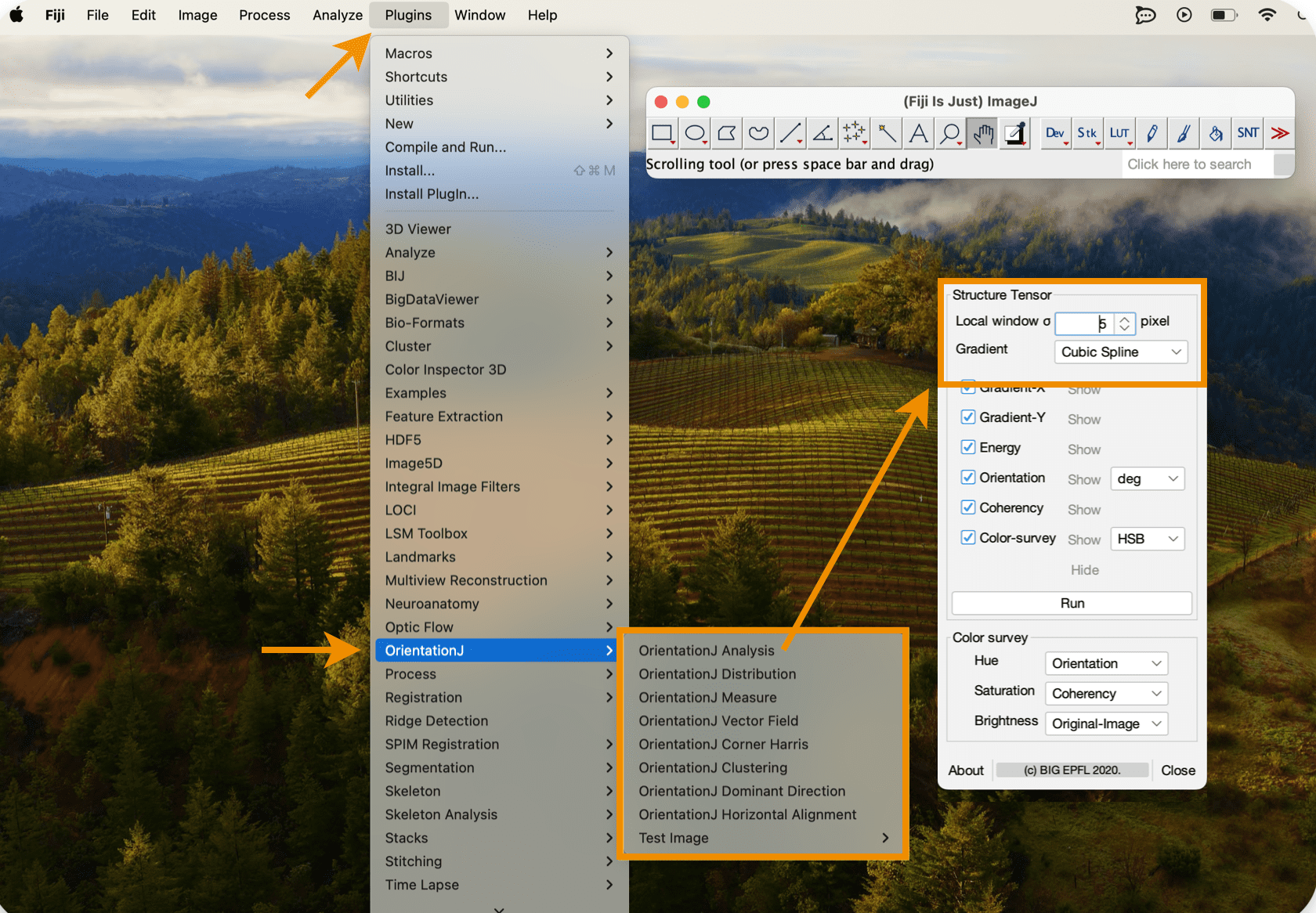Click the Local window sigma value field
The height and width of the screenshot is (913, 1316).
[1085, 323]
